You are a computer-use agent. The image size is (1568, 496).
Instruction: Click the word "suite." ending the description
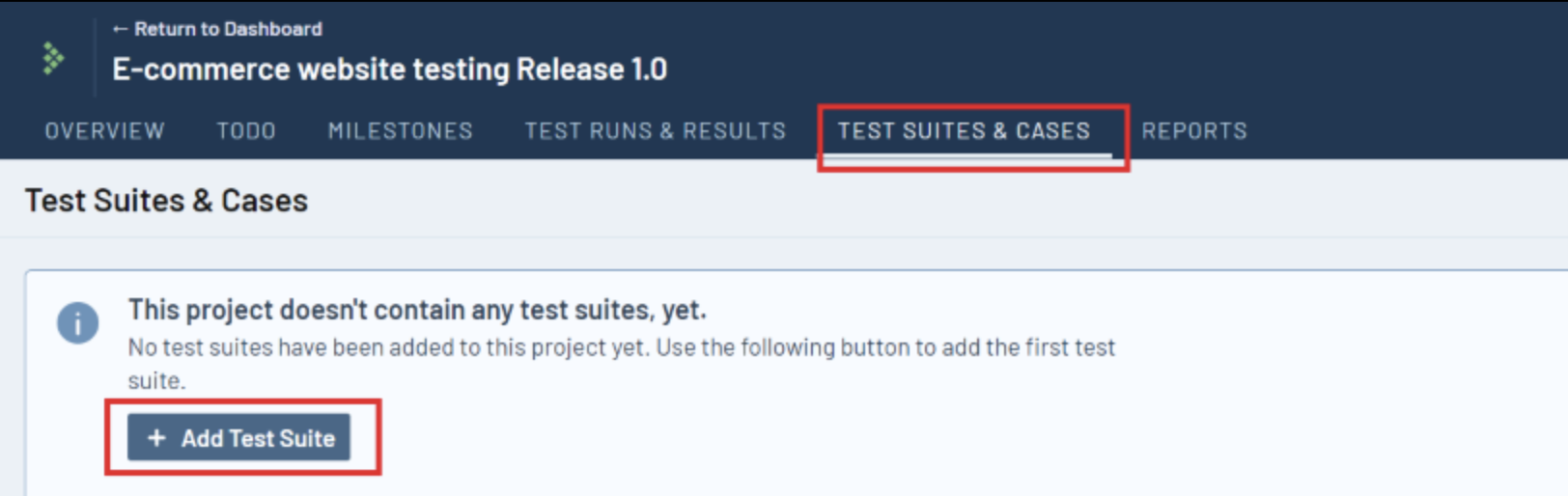[x=156, y=381]
